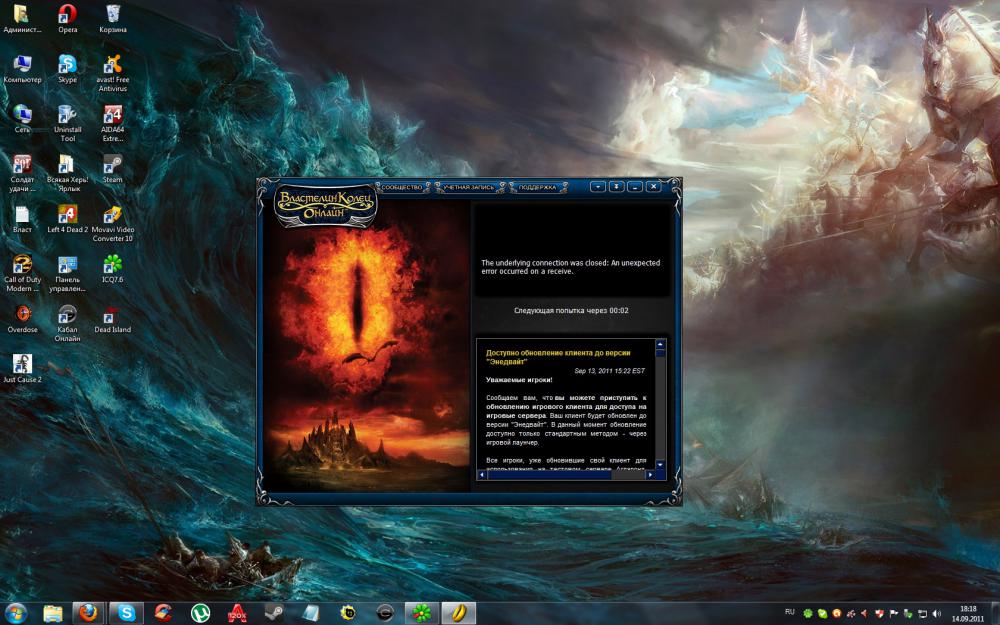Click the "Следующая попытка через 00:02" text
The width and height of the screenshot is (1000, 625).
click(571, 311)
